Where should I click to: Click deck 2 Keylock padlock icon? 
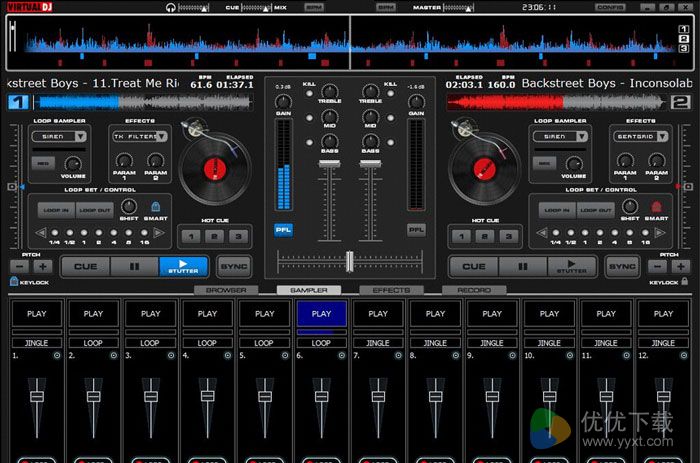[x=684, y=281]
